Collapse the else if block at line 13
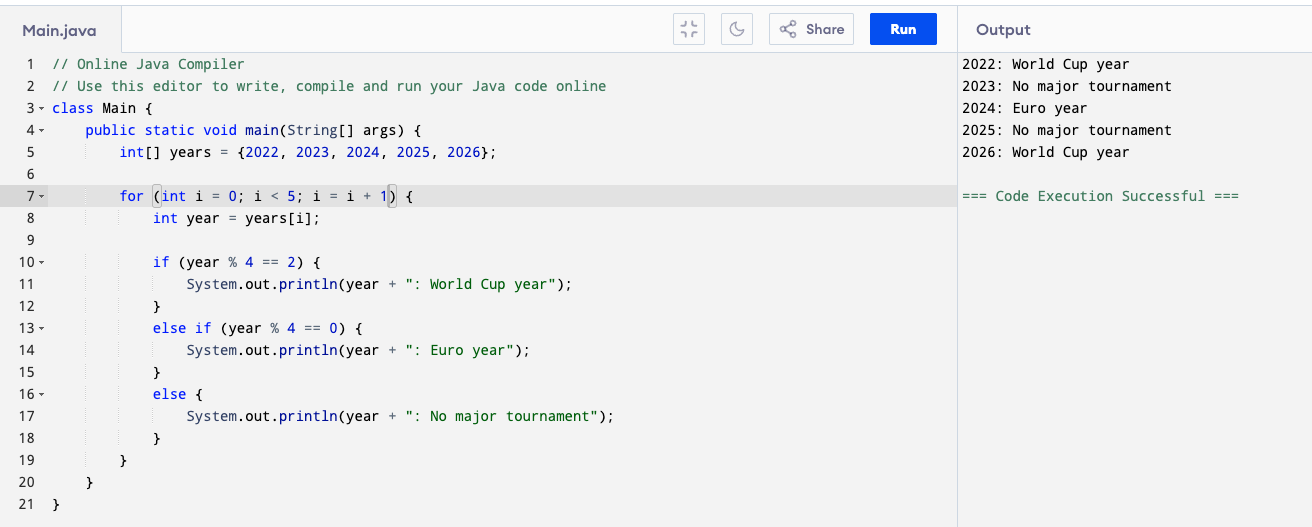 tap(42, 328)
